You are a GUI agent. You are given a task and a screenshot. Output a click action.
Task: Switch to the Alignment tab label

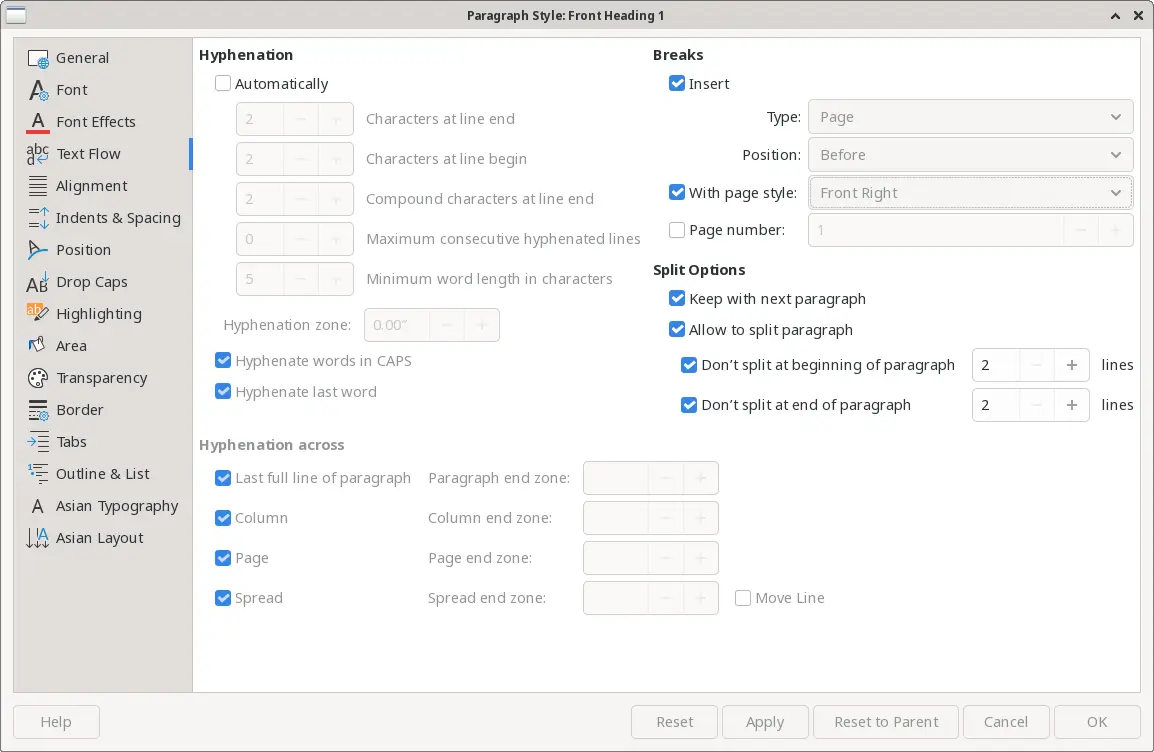[91, 186]
